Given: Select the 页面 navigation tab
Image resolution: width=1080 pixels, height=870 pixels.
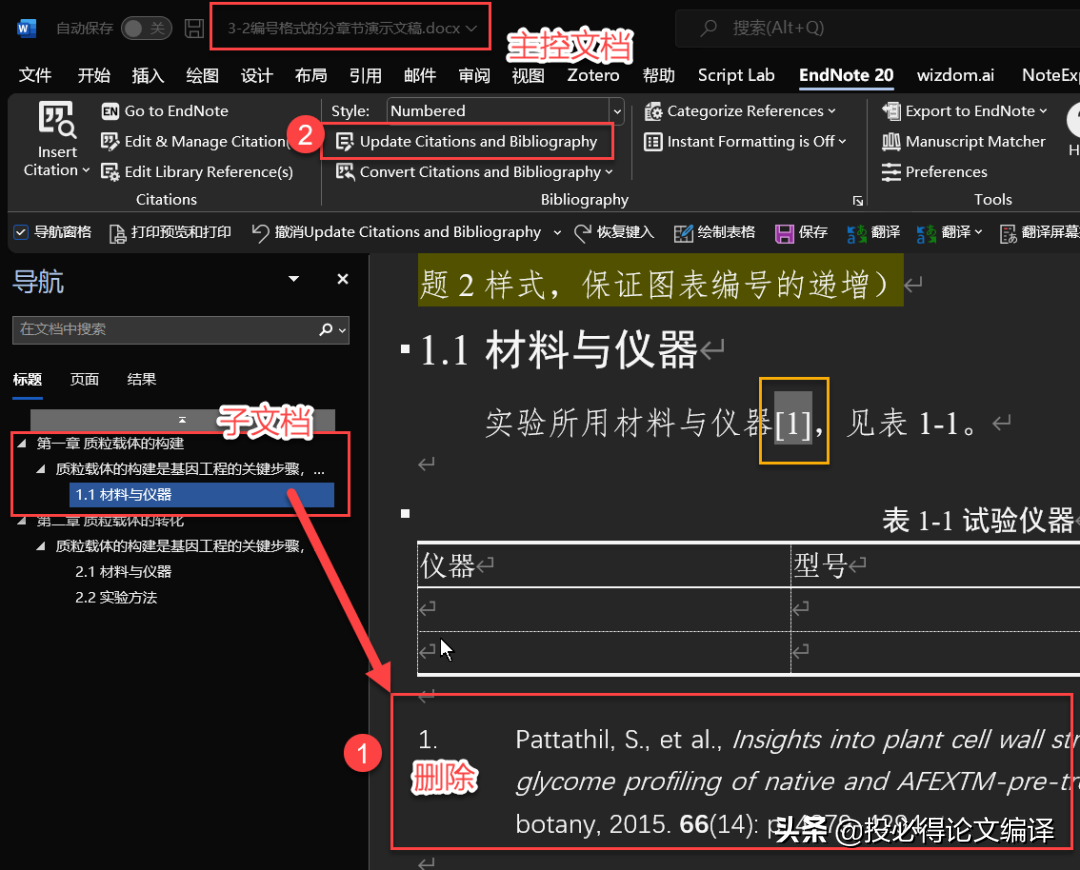Looking at the screenshot, I should point(84,380).
